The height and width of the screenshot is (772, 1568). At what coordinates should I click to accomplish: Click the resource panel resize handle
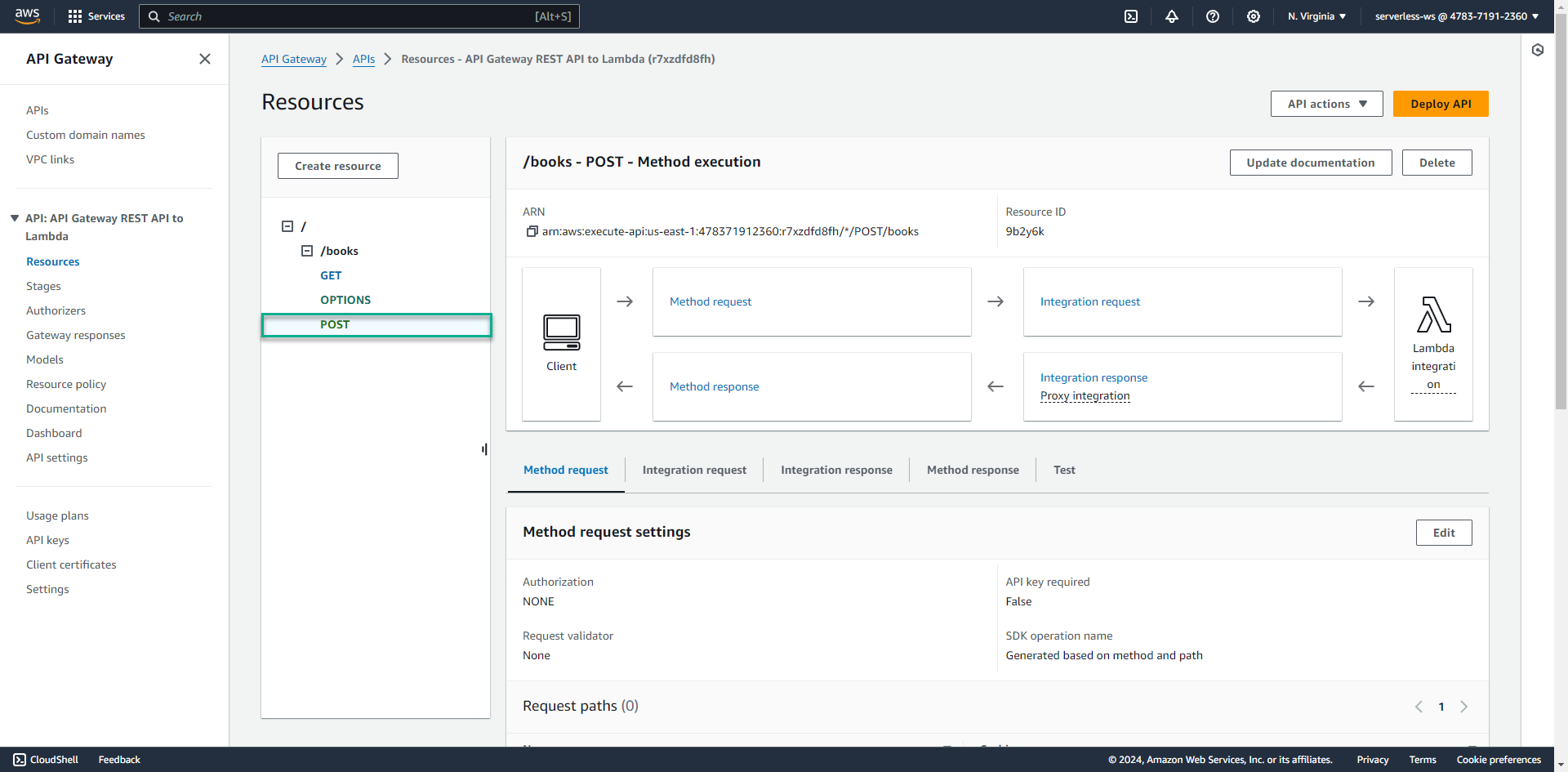[x=485, y=448]
